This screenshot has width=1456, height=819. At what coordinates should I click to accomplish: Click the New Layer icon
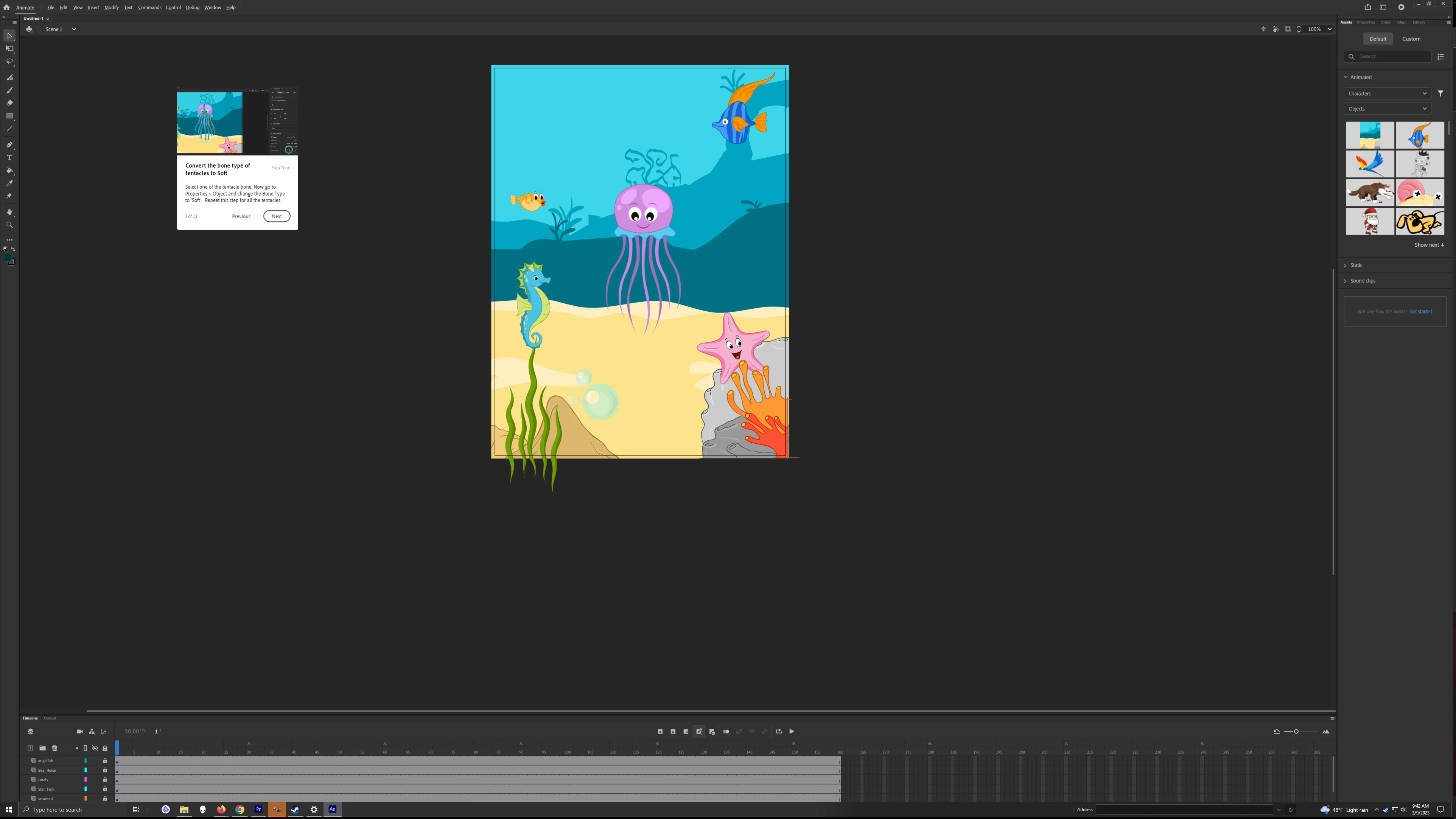click(x=31, y=748)
